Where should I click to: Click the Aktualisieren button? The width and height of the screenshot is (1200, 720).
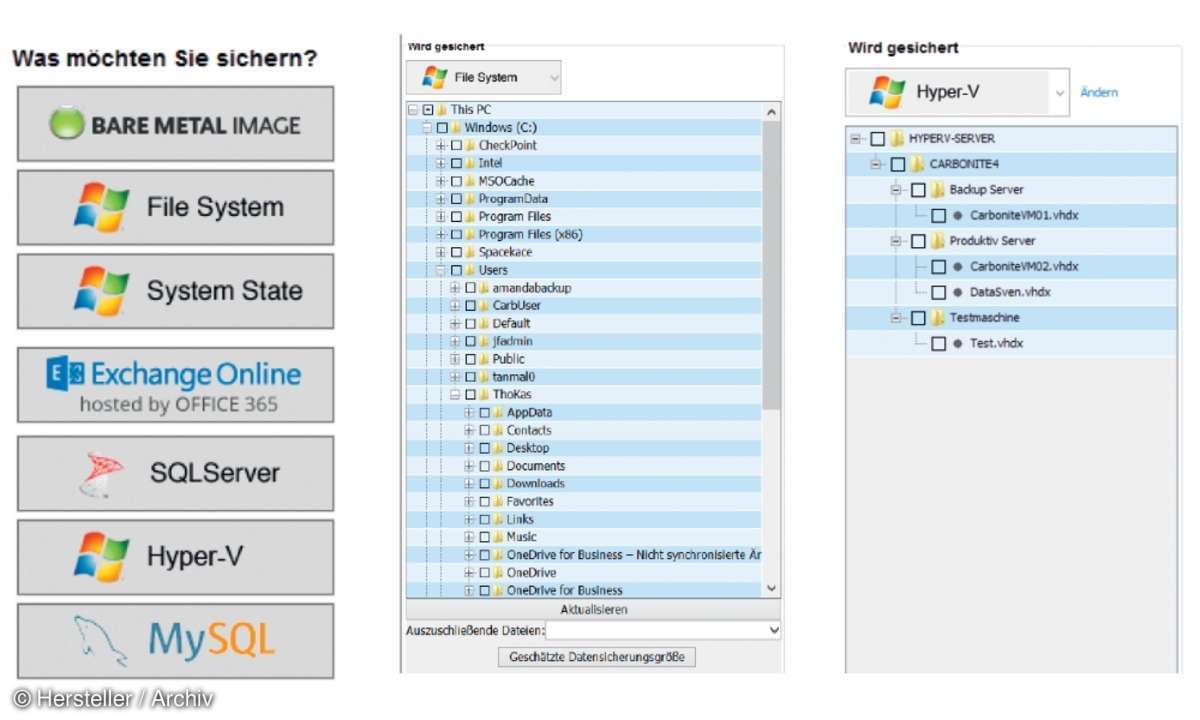[593, 609]
